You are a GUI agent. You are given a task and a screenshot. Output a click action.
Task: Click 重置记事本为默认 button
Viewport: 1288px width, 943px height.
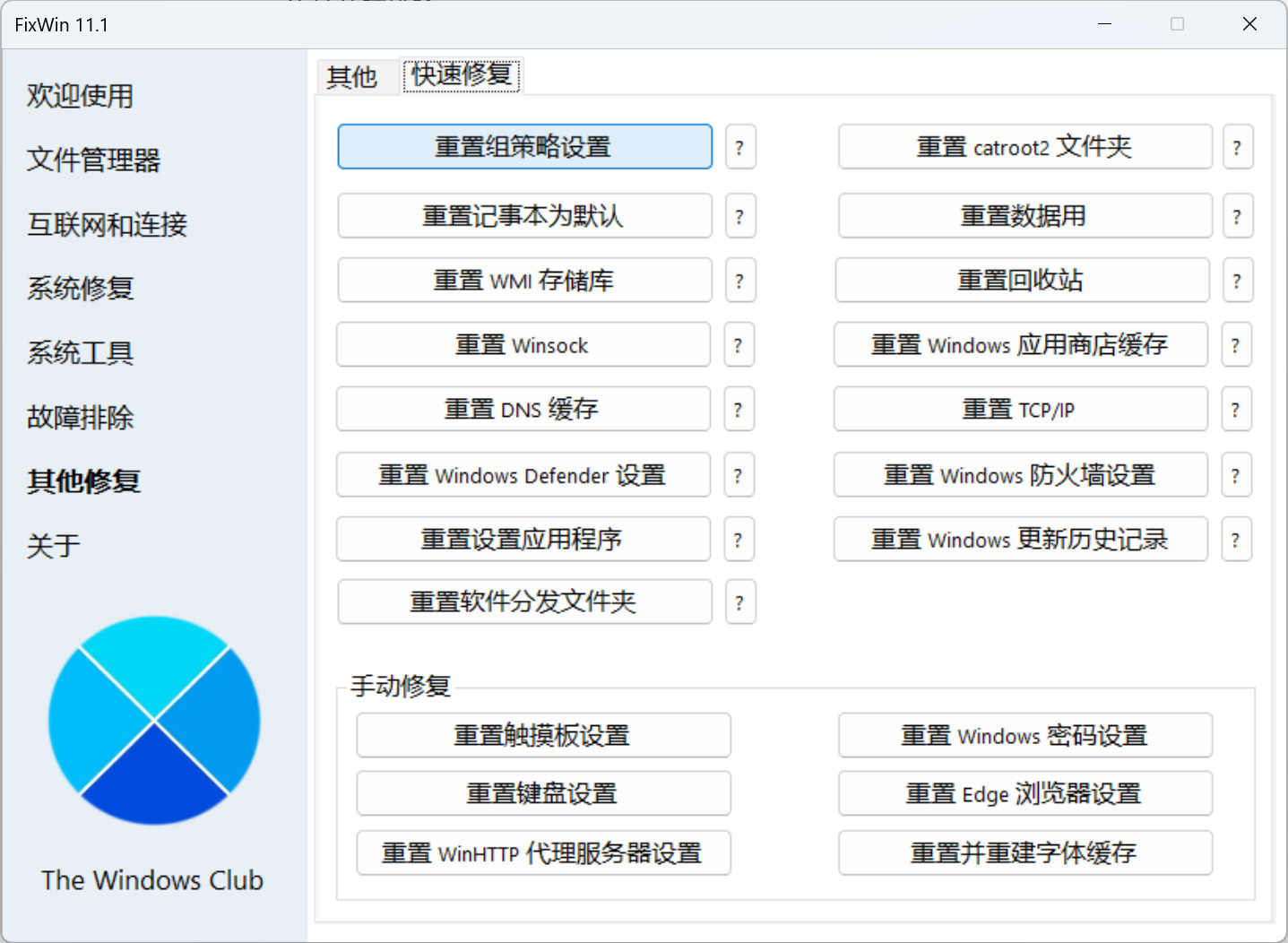pyautogui.click(x=523, y=215)
